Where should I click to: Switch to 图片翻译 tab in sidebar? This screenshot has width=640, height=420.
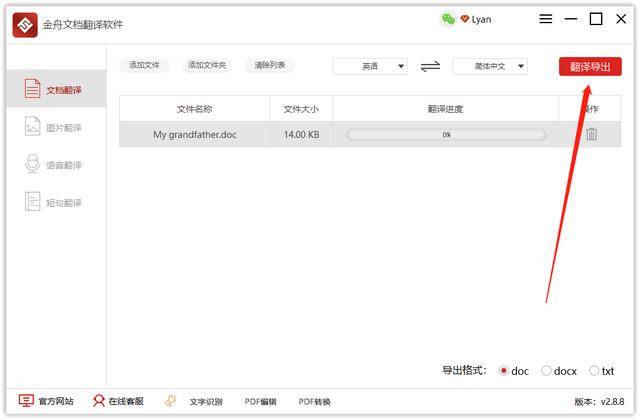(55, 128)
